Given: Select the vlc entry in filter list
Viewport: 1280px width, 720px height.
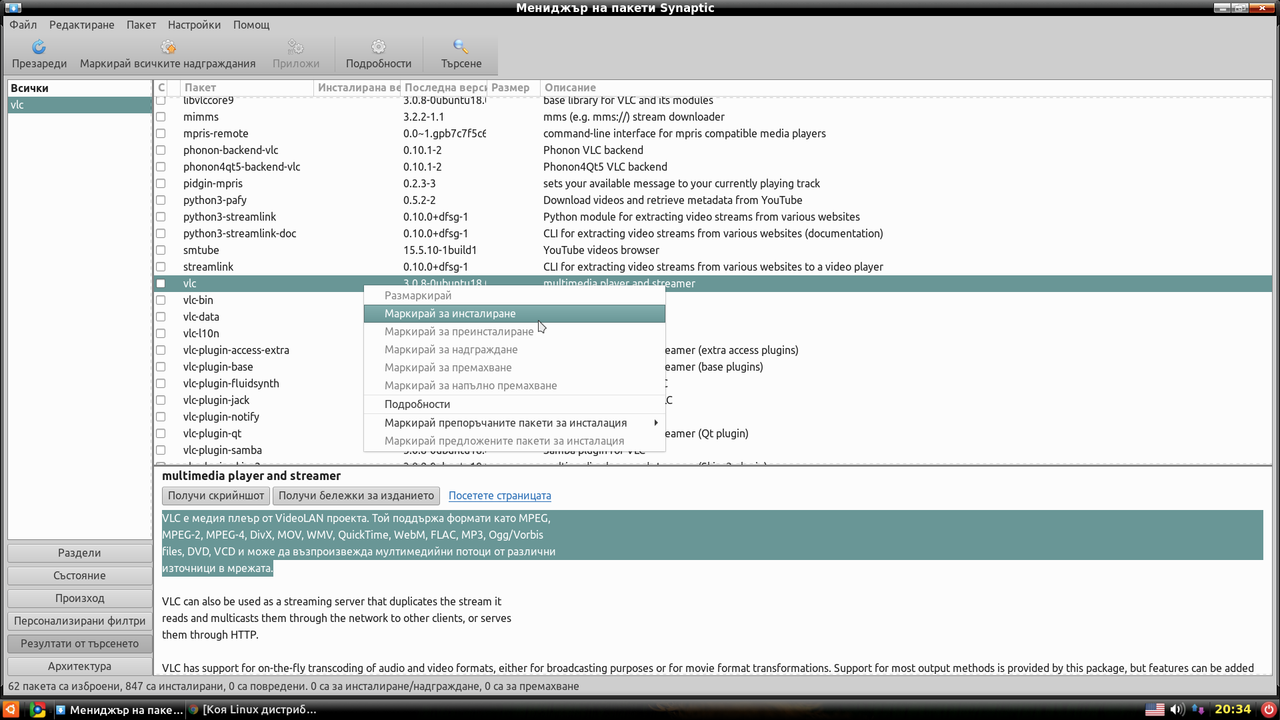Looking at the screenshot, I should coord(79,105).
